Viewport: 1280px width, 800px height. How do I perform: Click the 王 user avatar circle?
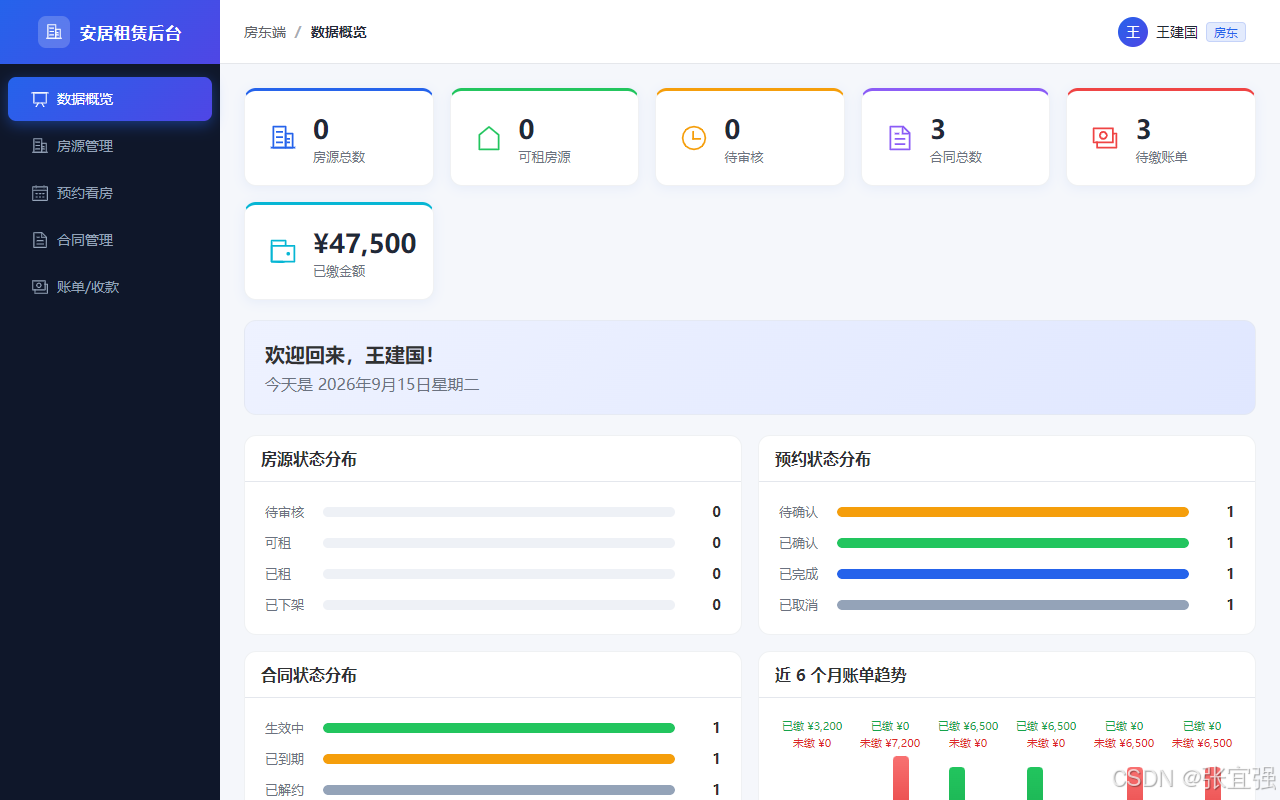[x=1133, y=32]
